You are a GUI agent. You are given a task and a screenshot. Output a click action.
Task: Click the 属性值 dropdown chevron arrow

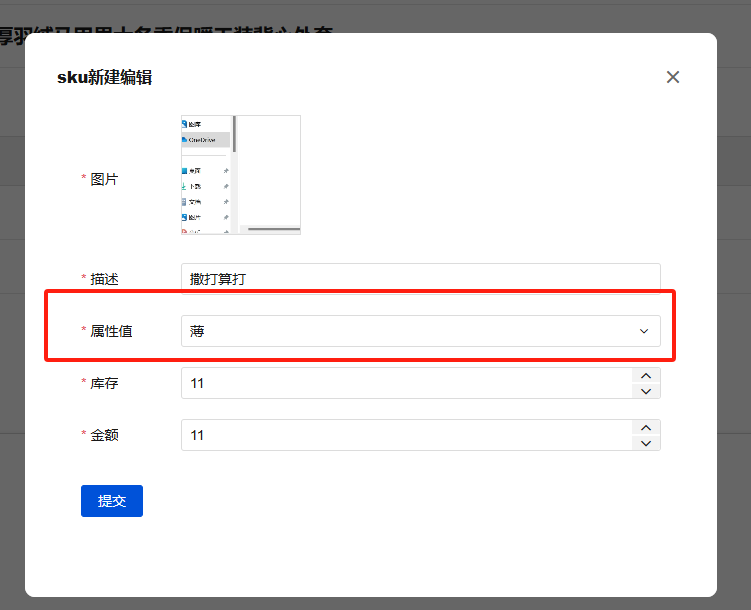click(x=644, y=331)
